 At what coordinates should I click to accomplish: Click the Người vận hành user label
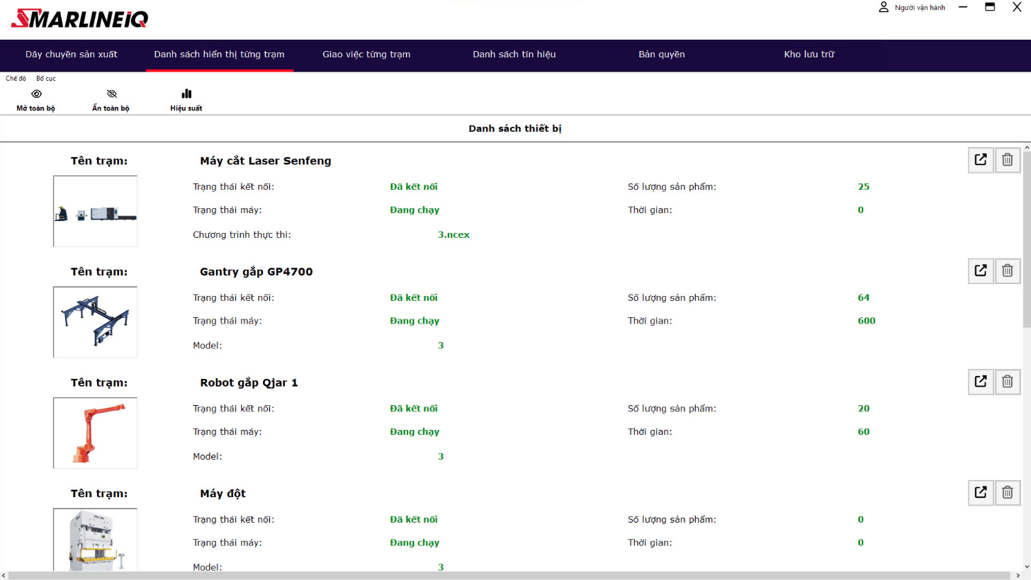pos(920,8)
